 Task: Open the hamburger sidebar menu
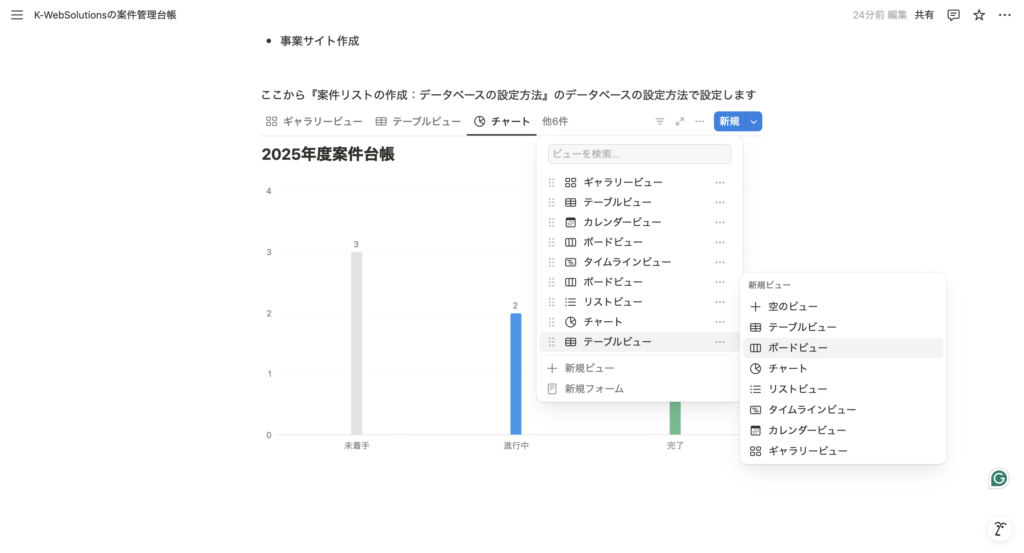(17, 15)
